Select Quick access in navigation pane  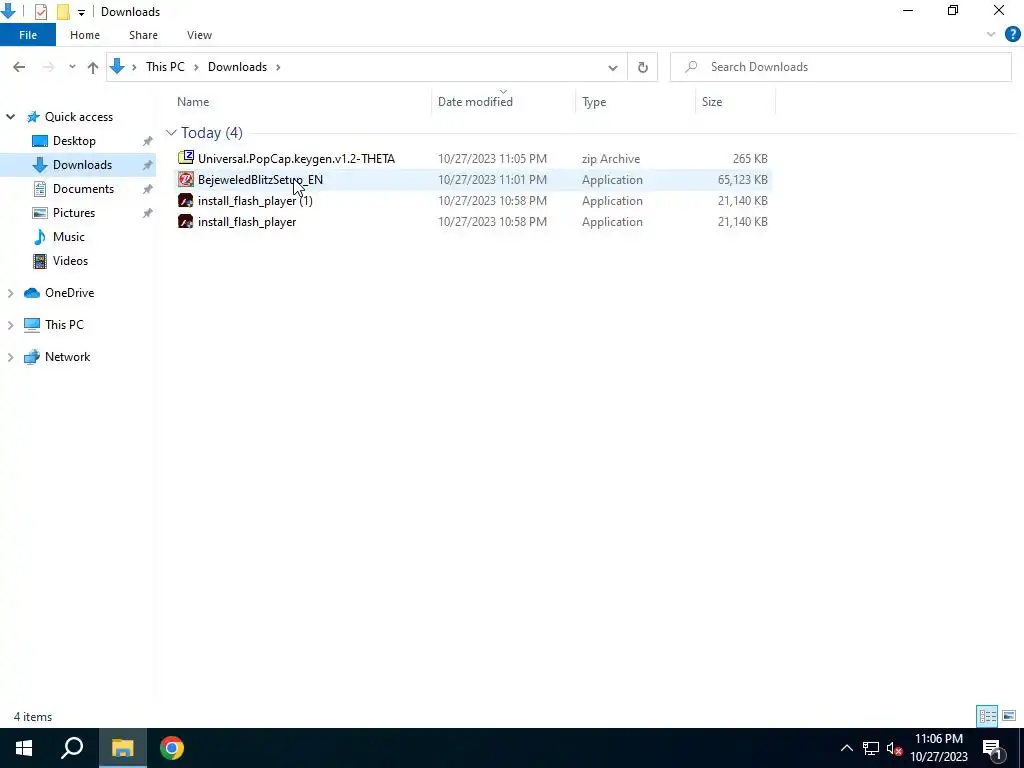click(78, 117)
